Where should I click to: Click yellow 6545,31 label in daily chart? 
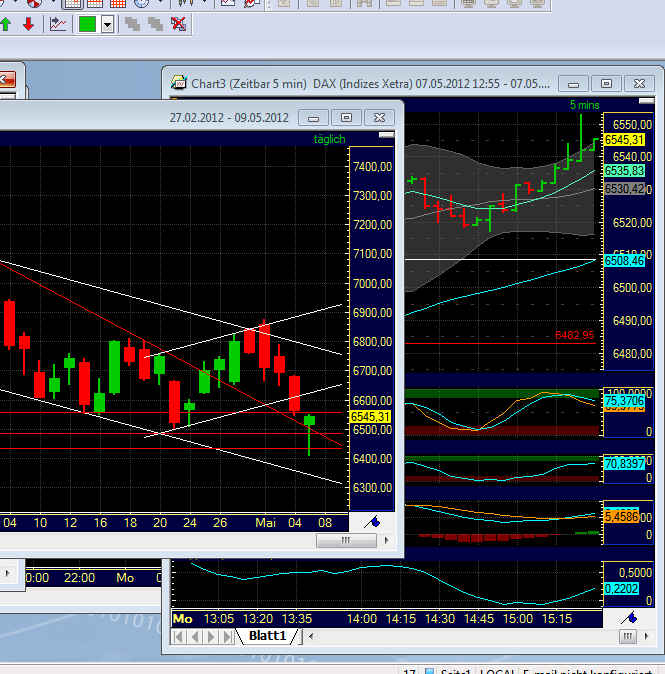click(x=371, y=417)
